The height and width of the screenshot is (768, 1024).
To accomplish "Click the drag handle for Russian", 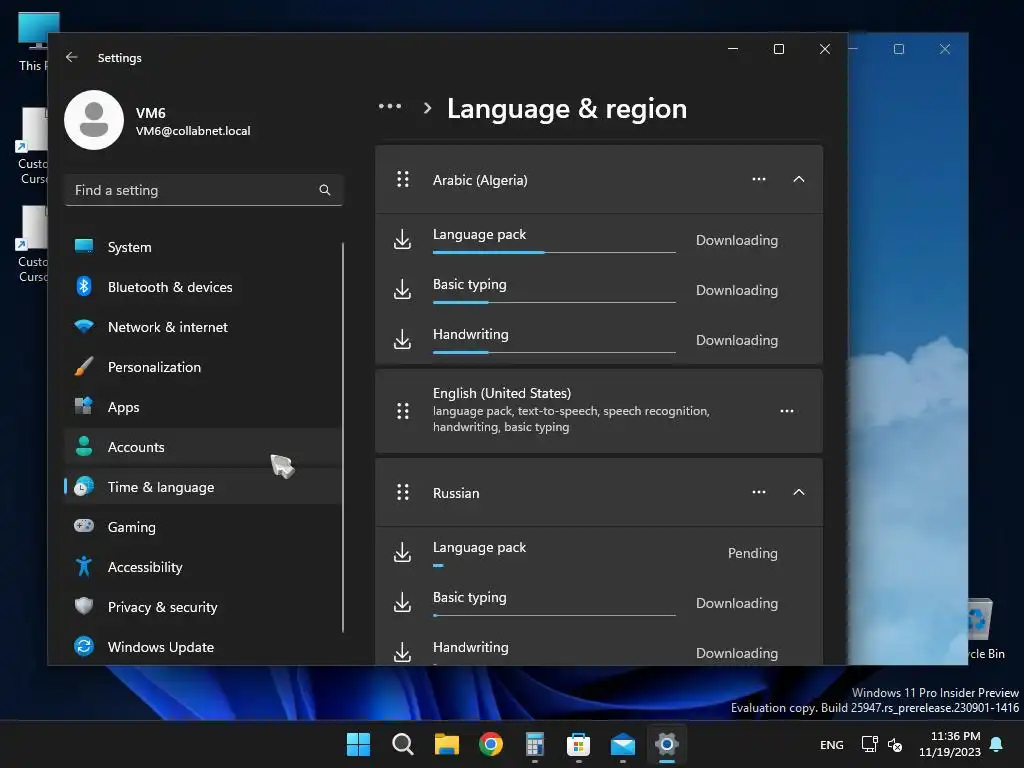I will [403, 492].
